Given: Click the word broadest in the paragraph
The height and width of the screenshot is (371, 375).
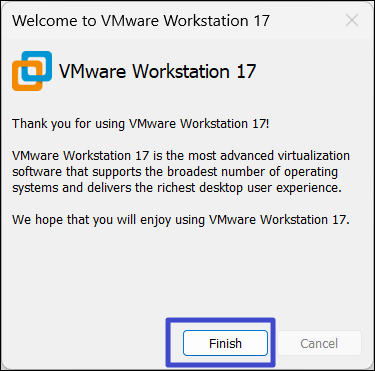Looking at the screenshot, I should pos(192,172).
